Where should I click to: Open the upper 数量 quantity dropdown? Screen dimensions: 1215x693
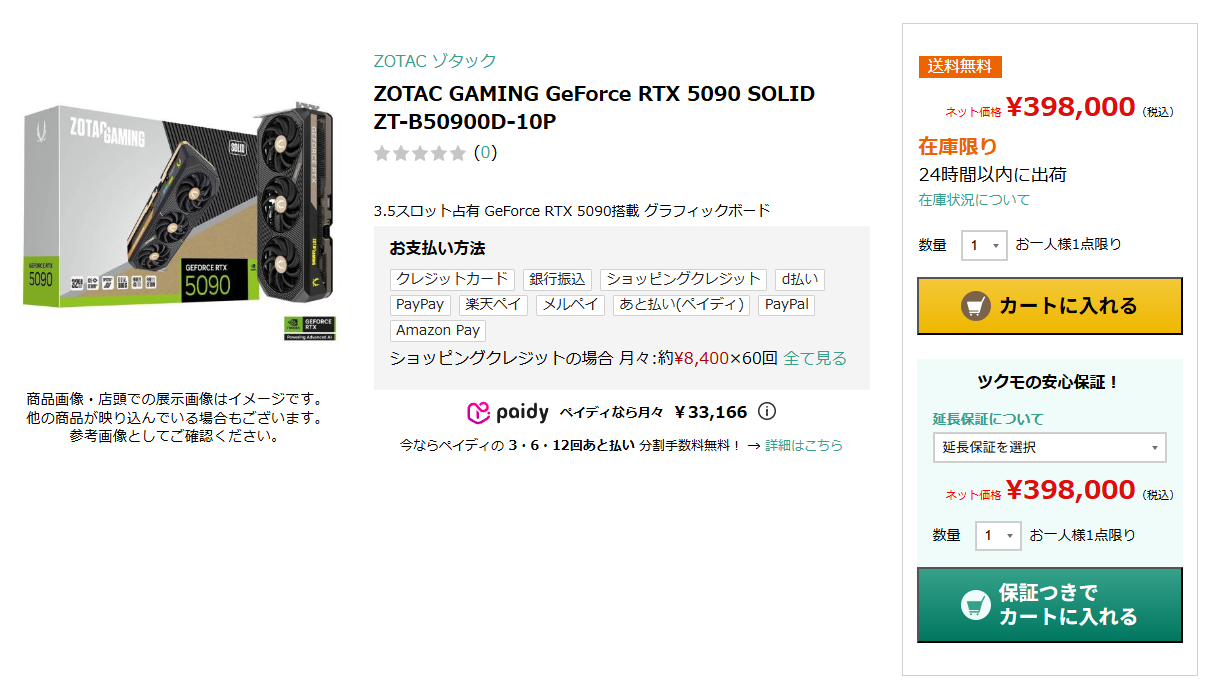984,245
